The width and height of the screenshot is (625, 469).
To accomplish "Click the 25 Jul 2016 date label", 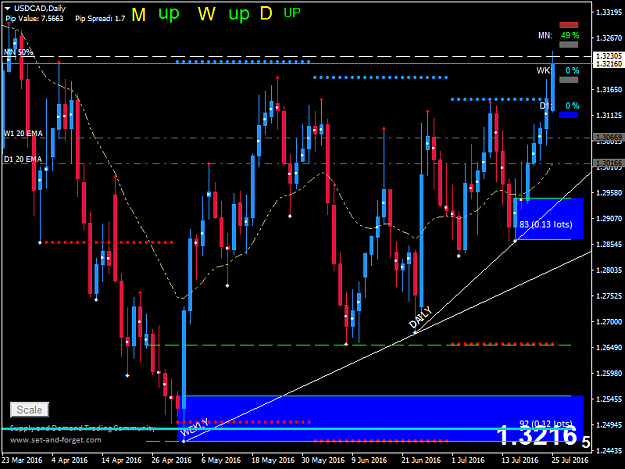I will coord(570,460).
